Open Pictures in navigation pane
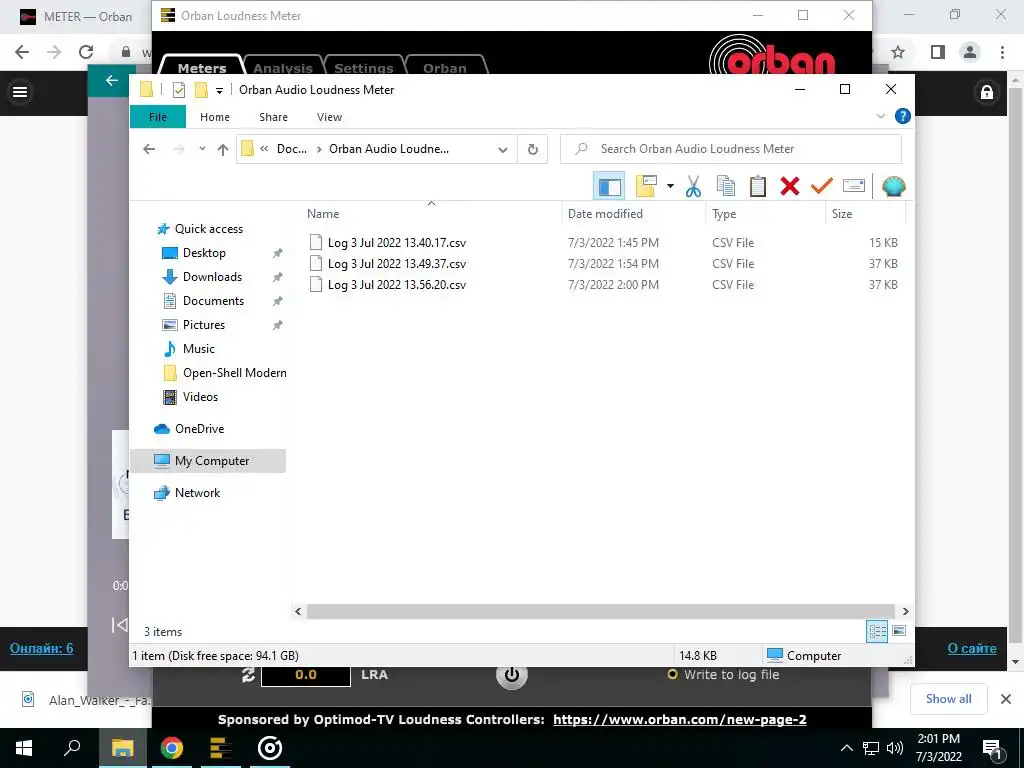This screenshot has width=1024, height=768. pyautogui.click(x=203, y=325)
